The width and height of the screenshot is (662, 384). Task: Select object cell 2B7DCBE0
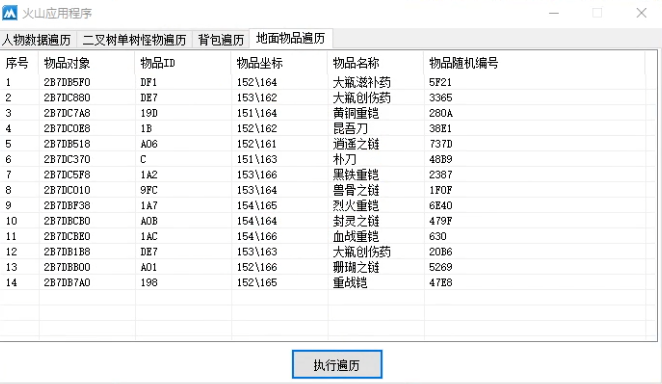pyautogui.click(x=67, y=236)
